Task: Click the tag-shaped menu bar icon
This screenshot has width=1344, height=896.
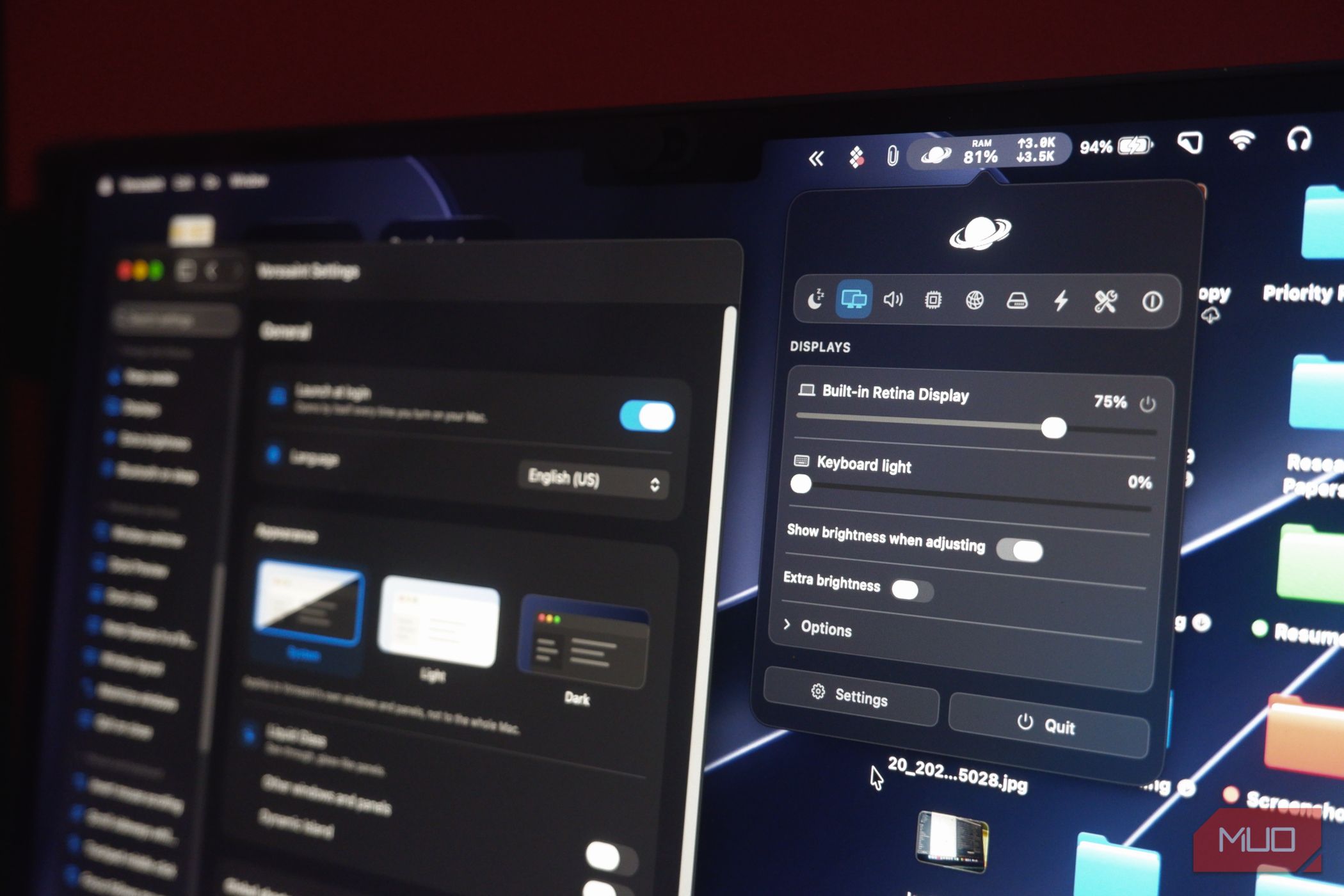Action: (x=1190, y=142)
